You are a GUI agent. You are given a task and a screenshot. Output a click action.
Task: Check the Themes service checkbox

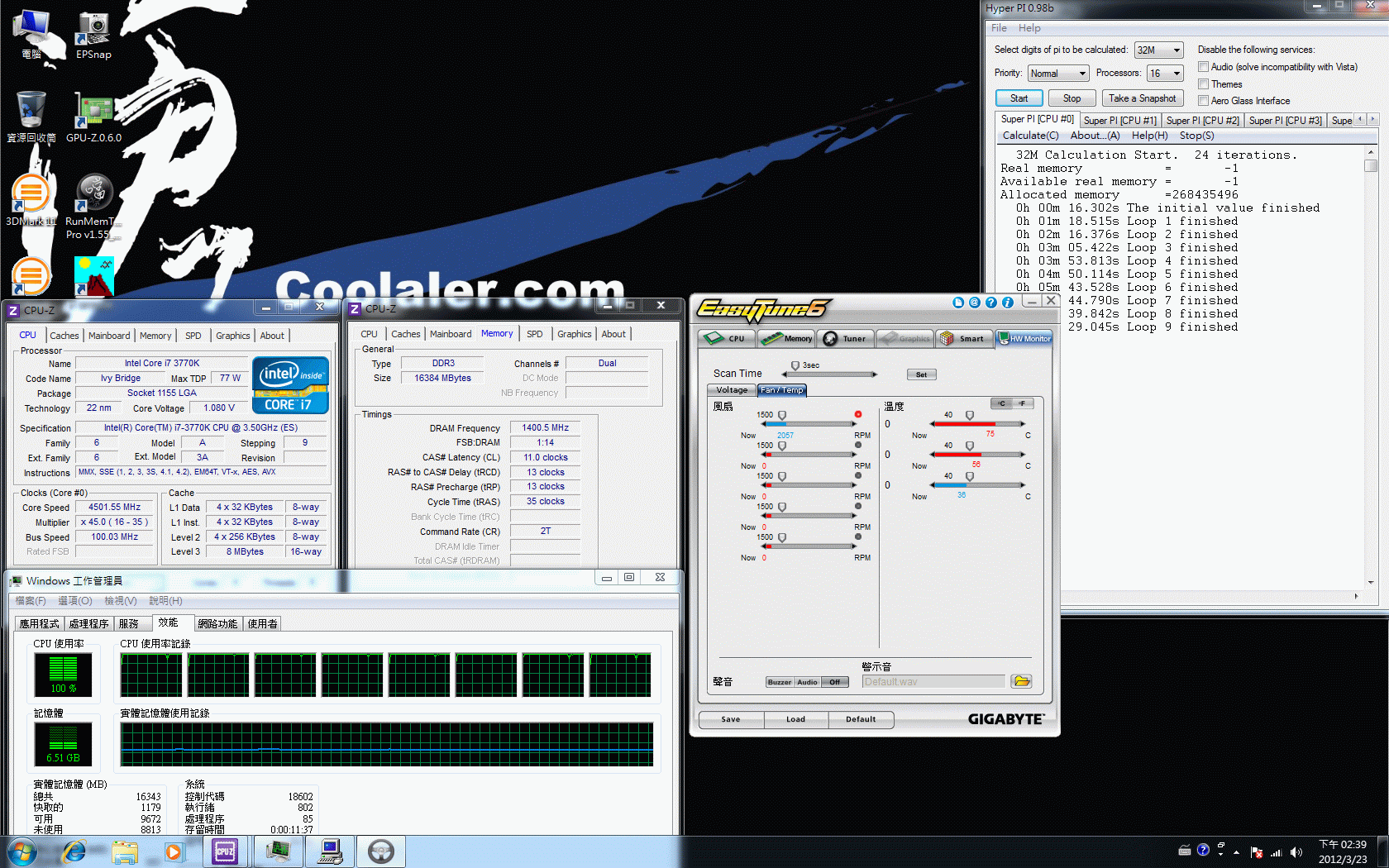point(1204,84)
